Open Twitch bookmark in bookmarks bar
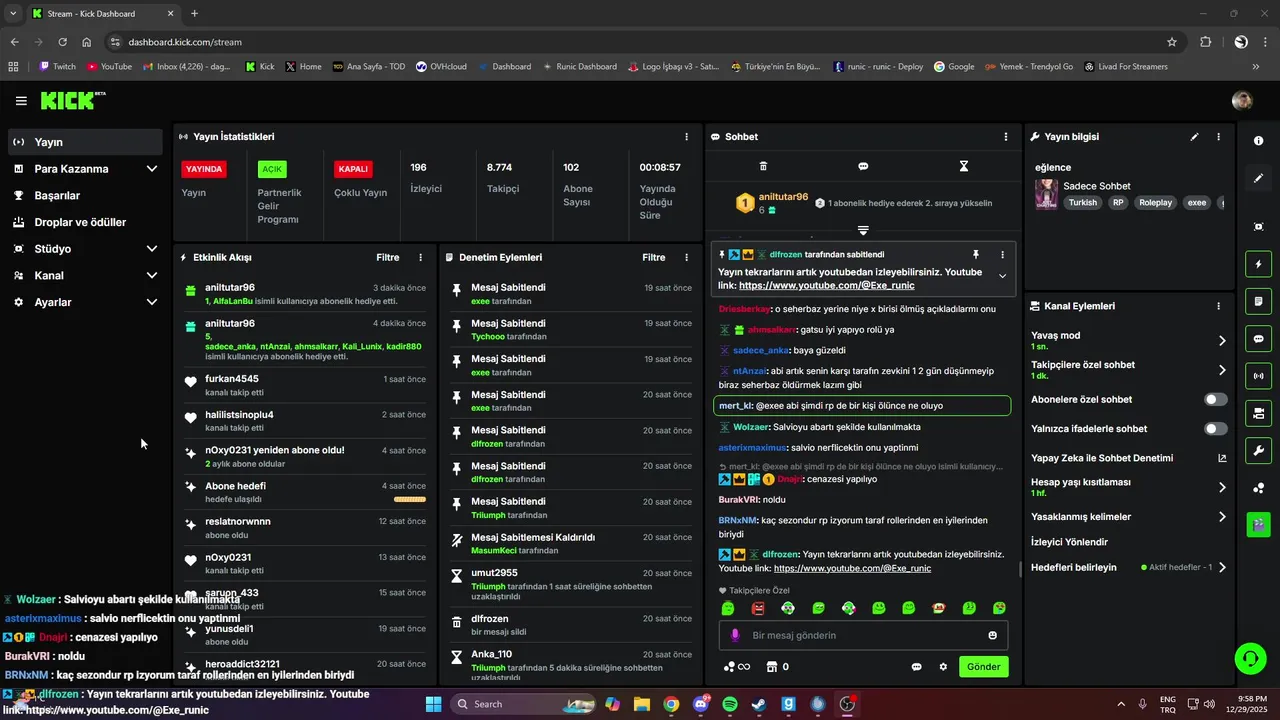The width and height of the screenshot is (1280, 720). (57, 66)
